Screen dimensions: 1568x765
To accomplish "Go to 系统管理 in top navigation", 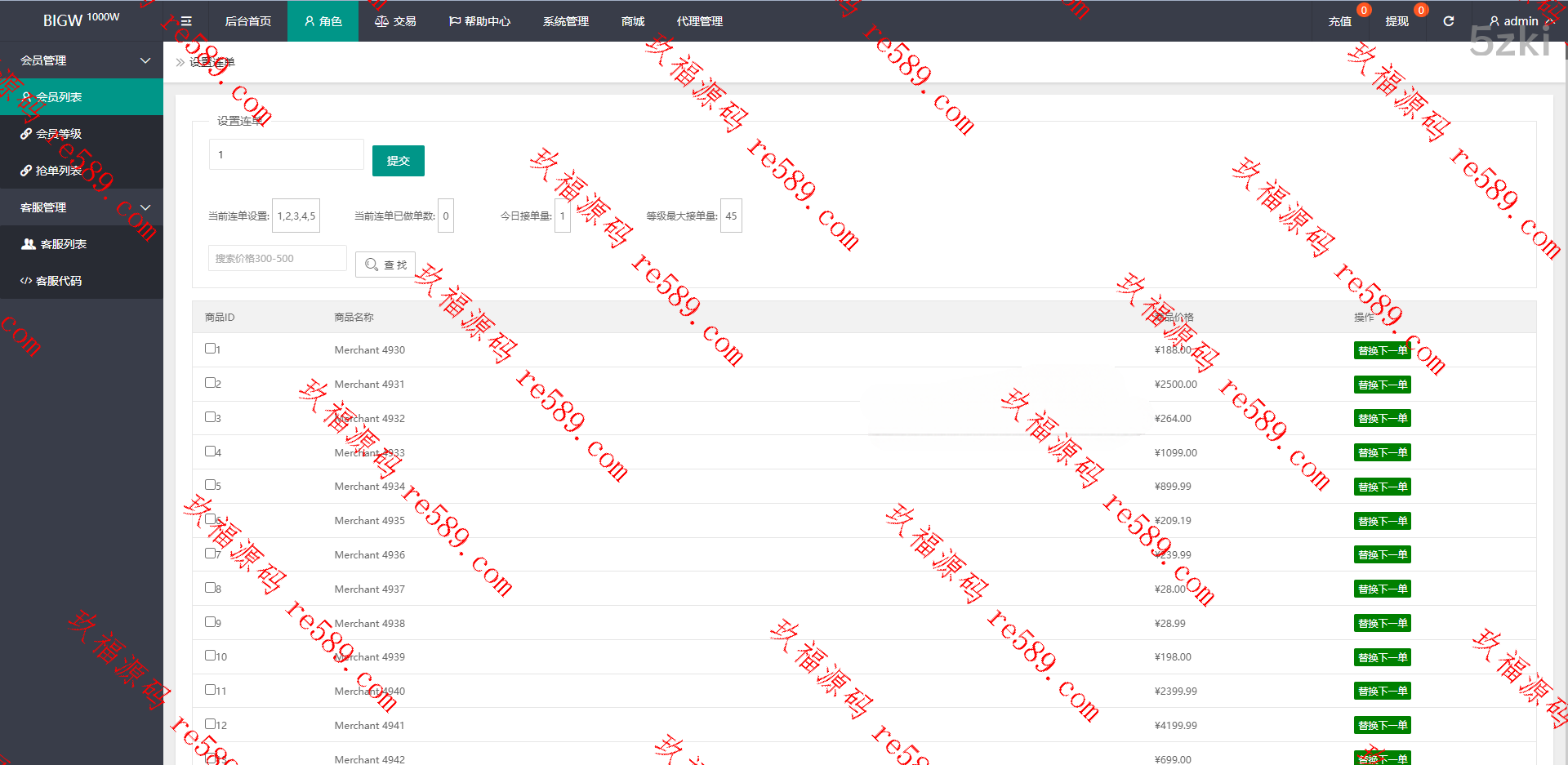I will (x=565, y=21).
